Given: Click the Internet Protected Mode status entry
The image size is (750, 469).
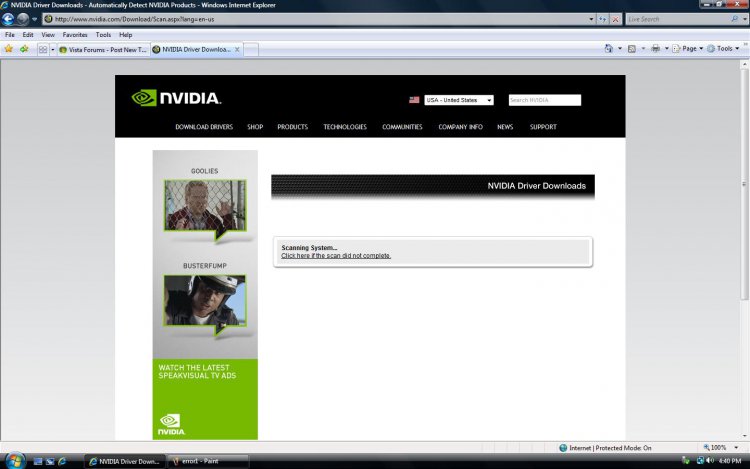Looking at the screenshot, I should coord(605,448).
